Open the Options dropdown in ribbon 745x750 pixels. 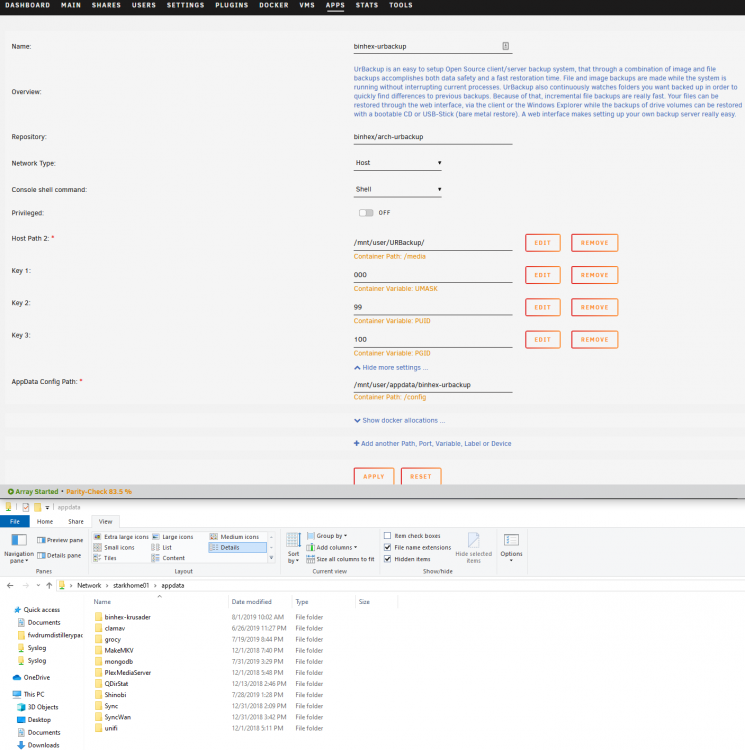(x=511, y=548)
